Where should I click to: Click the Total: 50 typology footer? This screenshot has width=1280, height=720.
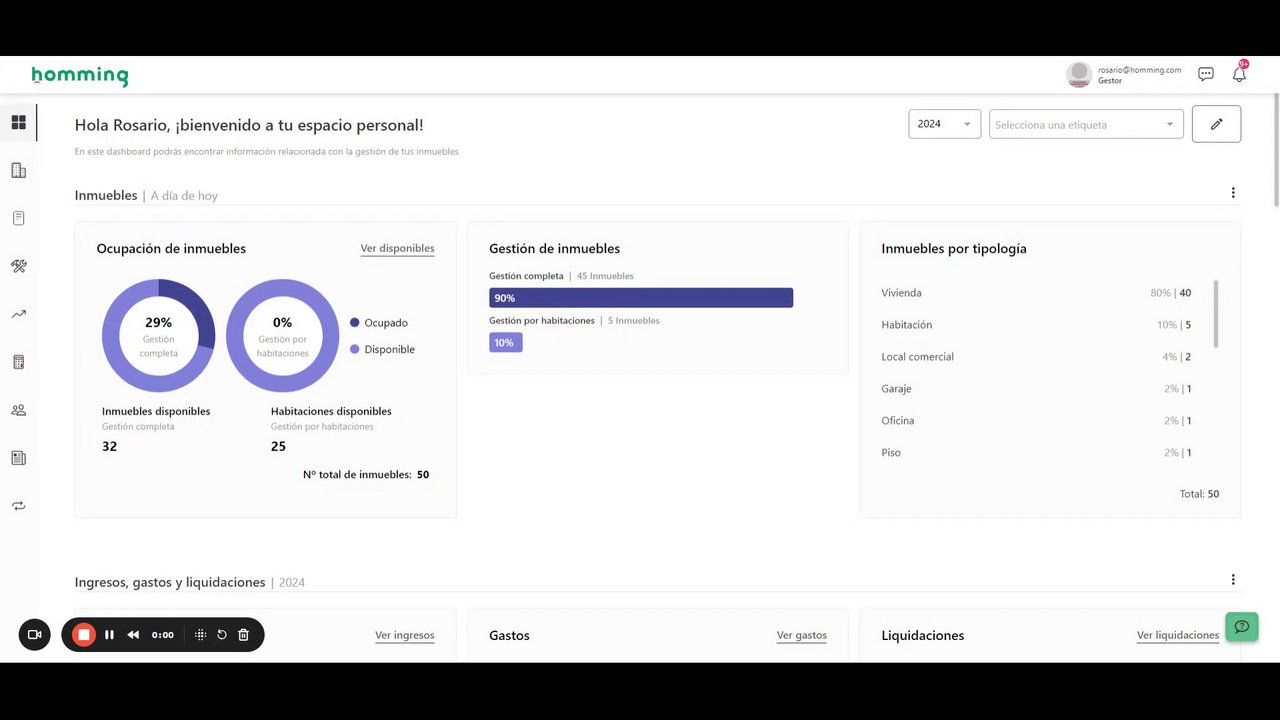point(1199,494)
